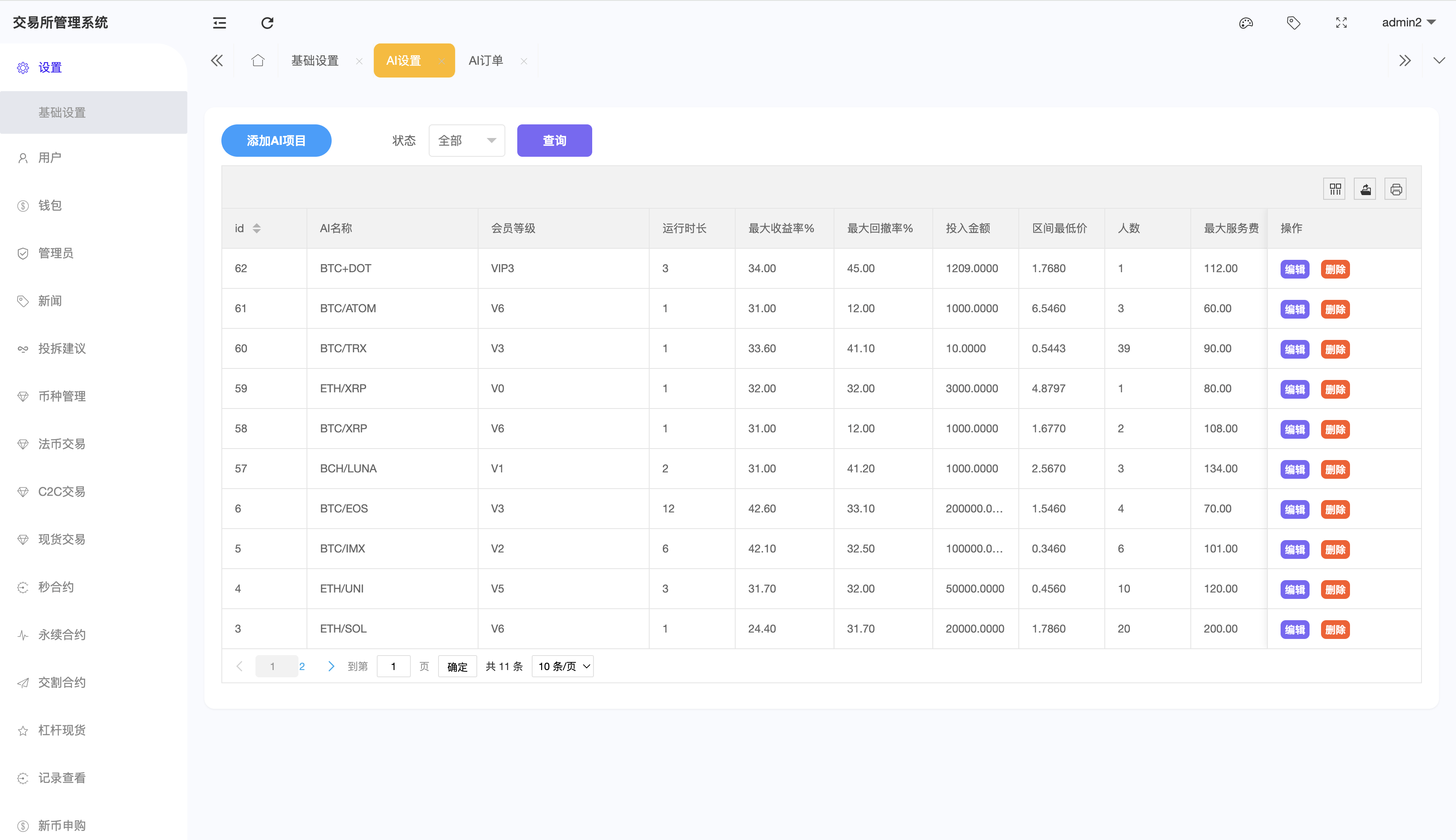Close the AI设置 tab
1456x840 pixels.
pos(441,61)
